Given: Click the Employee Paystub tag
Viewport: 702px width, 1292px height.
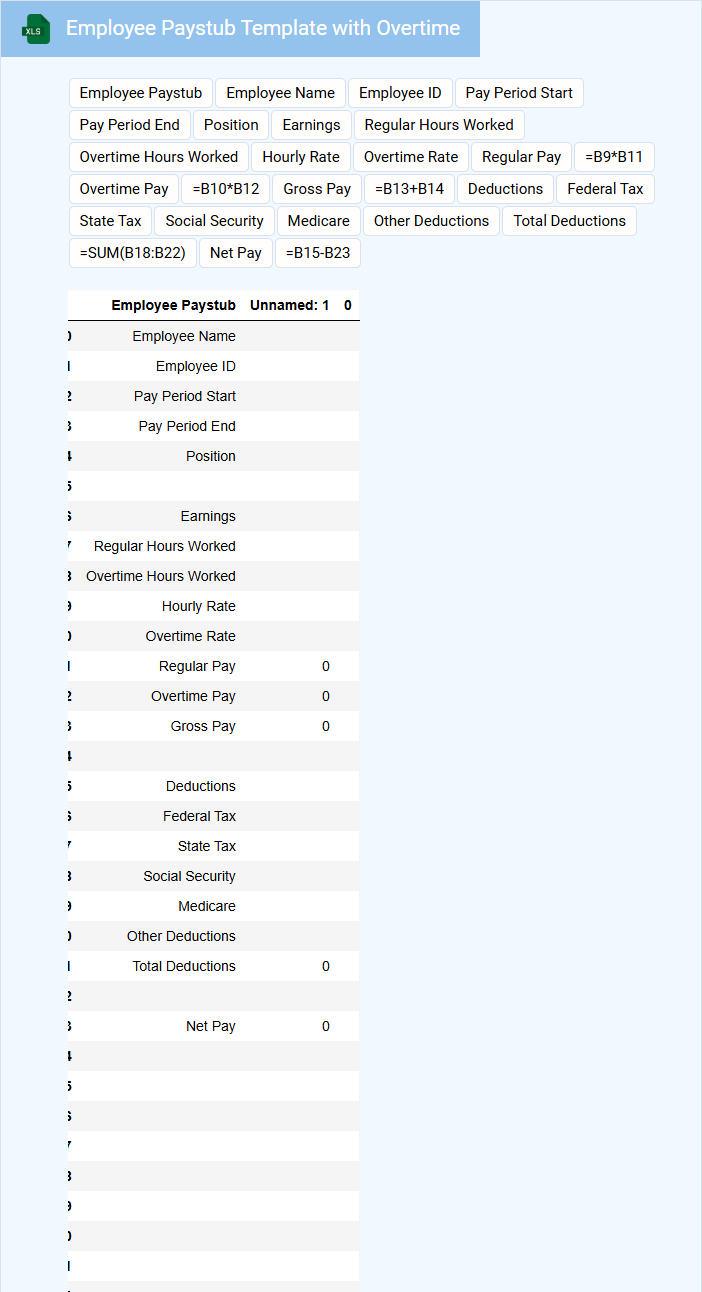Looking at the screenshot, I should (141, 93).
